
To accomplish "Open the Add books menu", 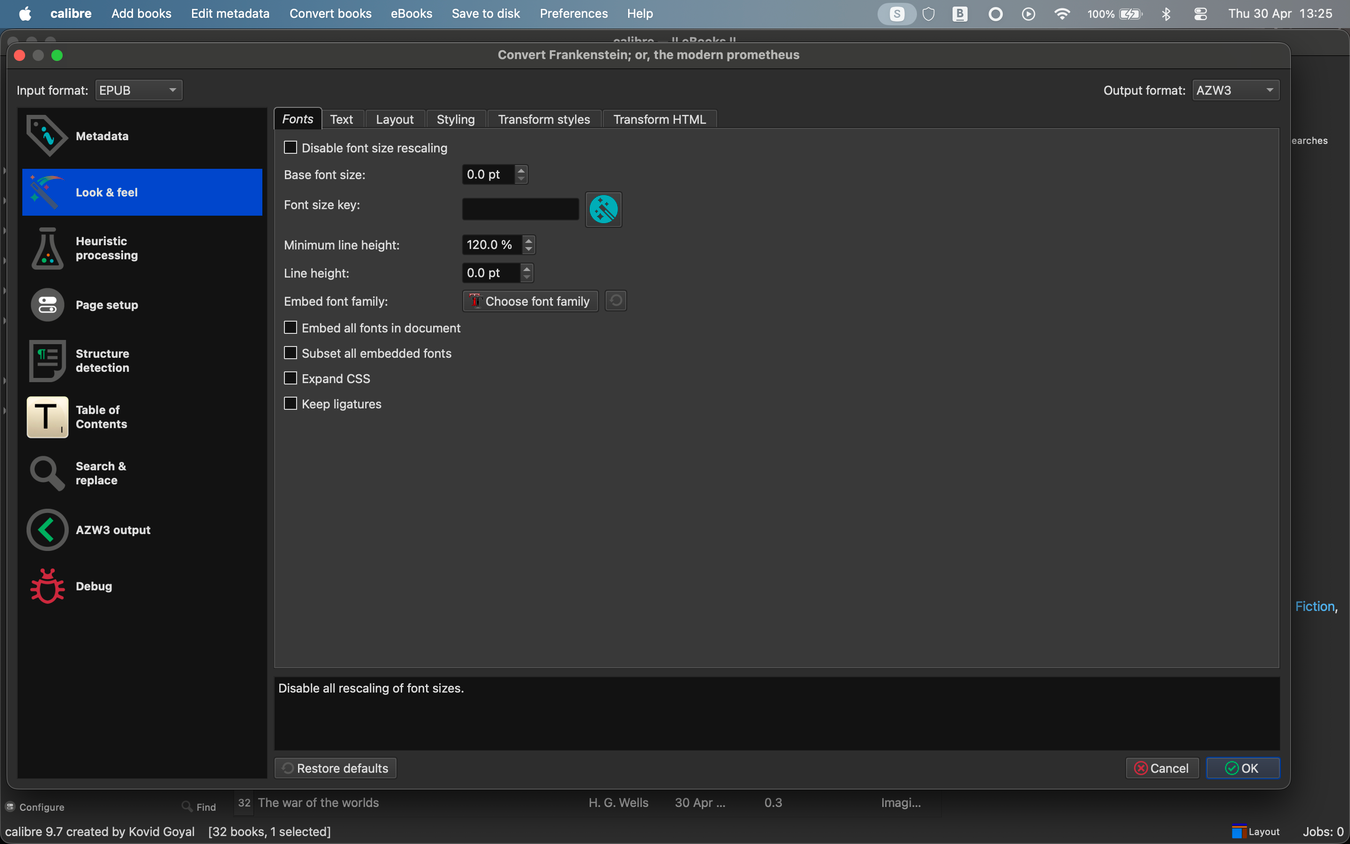I will (141, 13).
